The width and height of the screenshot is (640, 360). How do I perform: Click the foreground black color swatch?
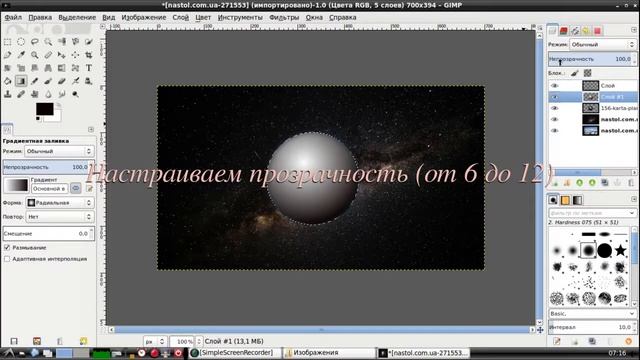(x=44, y=109)
